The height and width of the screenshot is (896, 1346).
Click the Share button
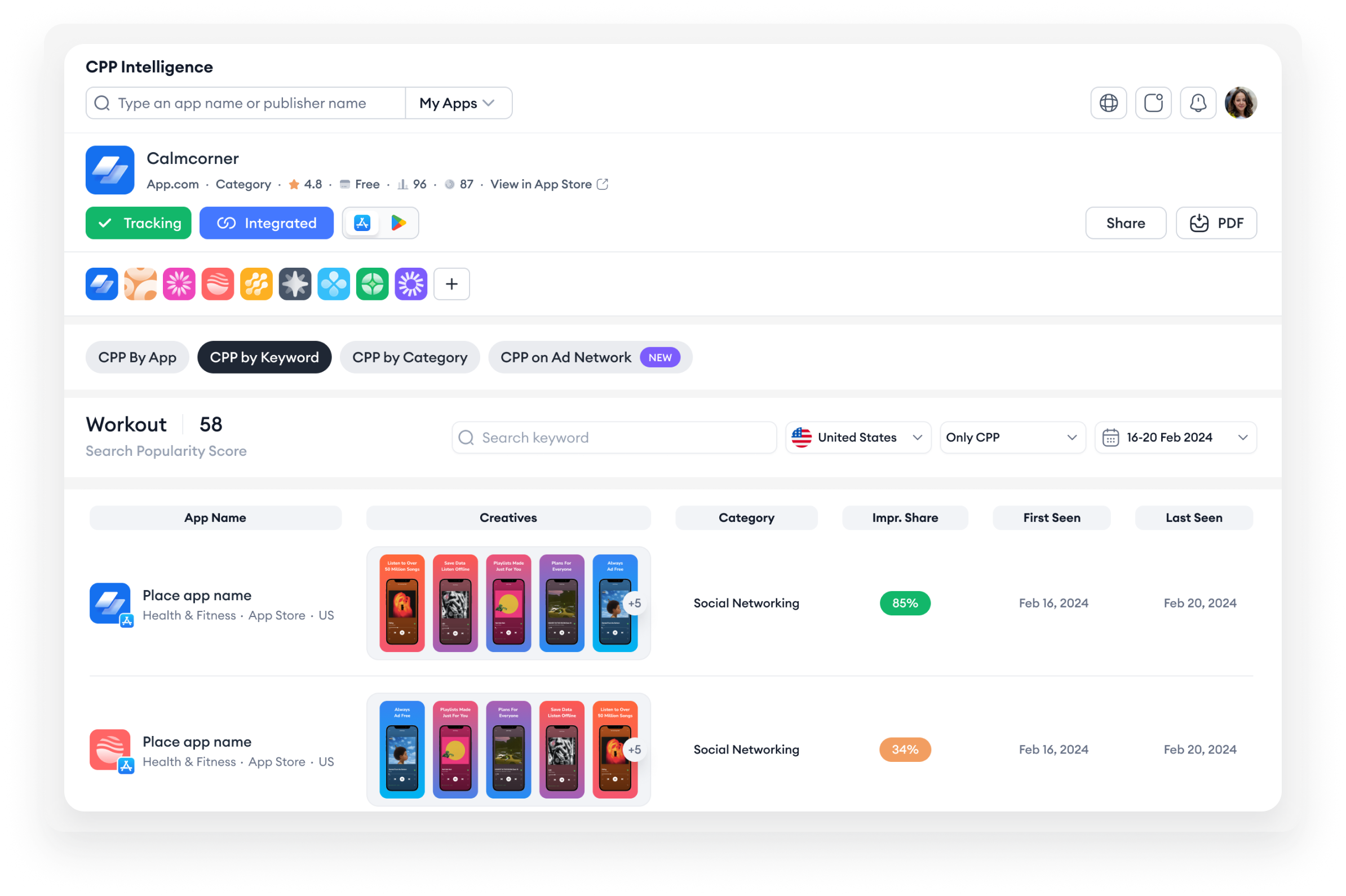coord(1126,223)
